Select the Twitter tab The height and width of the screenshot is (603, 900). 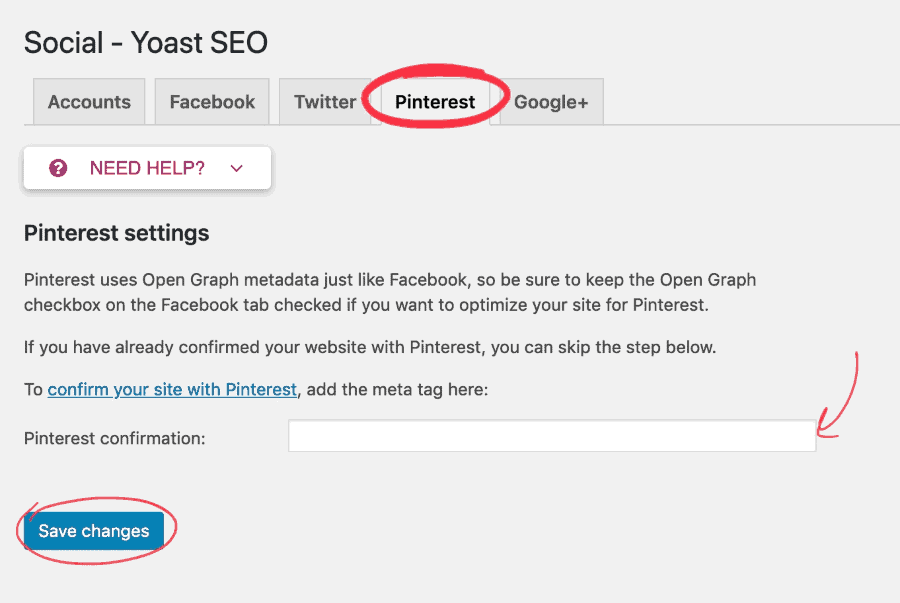click(x=325, y=102)
